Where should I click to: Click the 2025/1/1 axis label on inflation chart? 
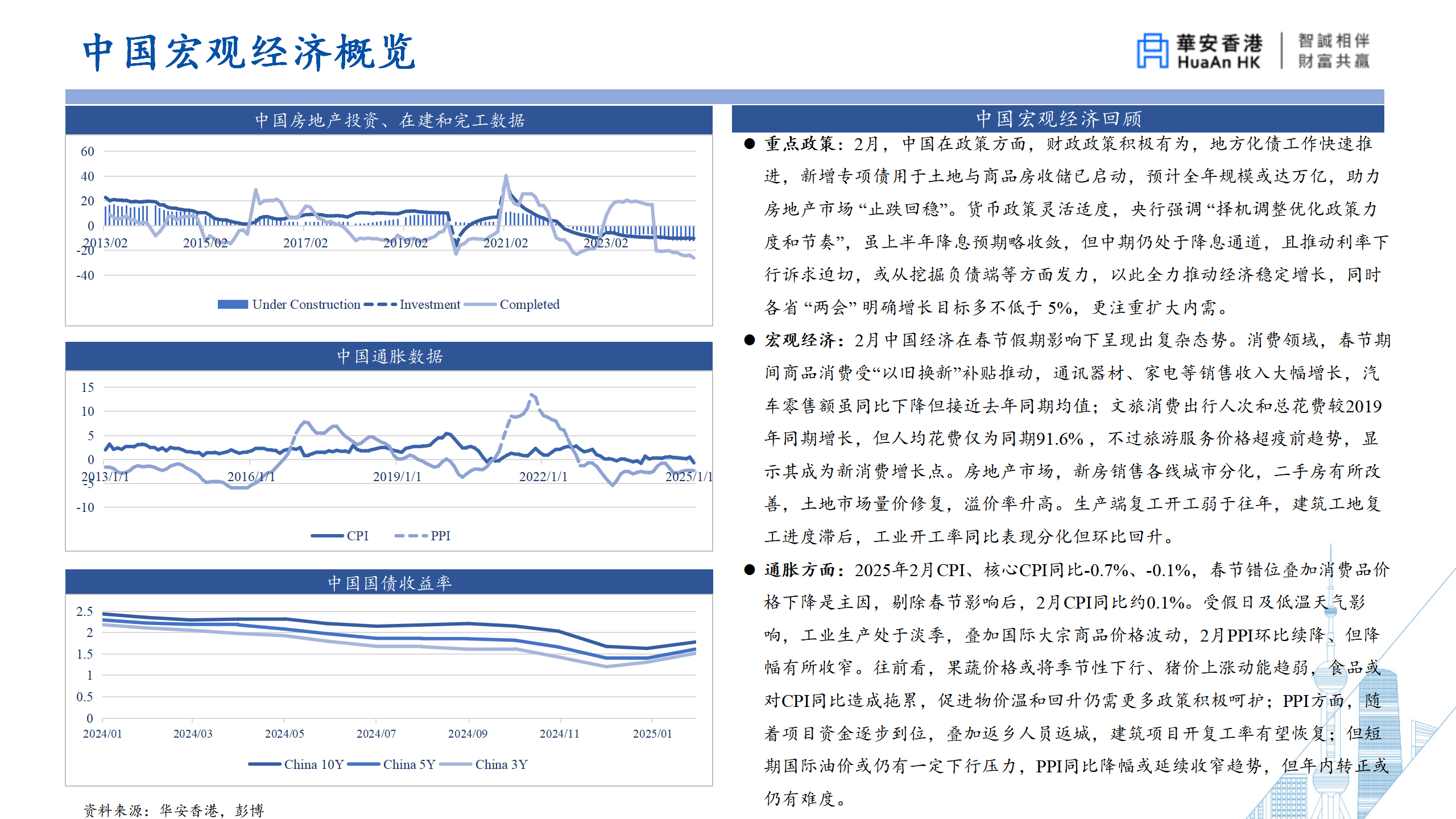pyautogui.click(x=689, y=477)
